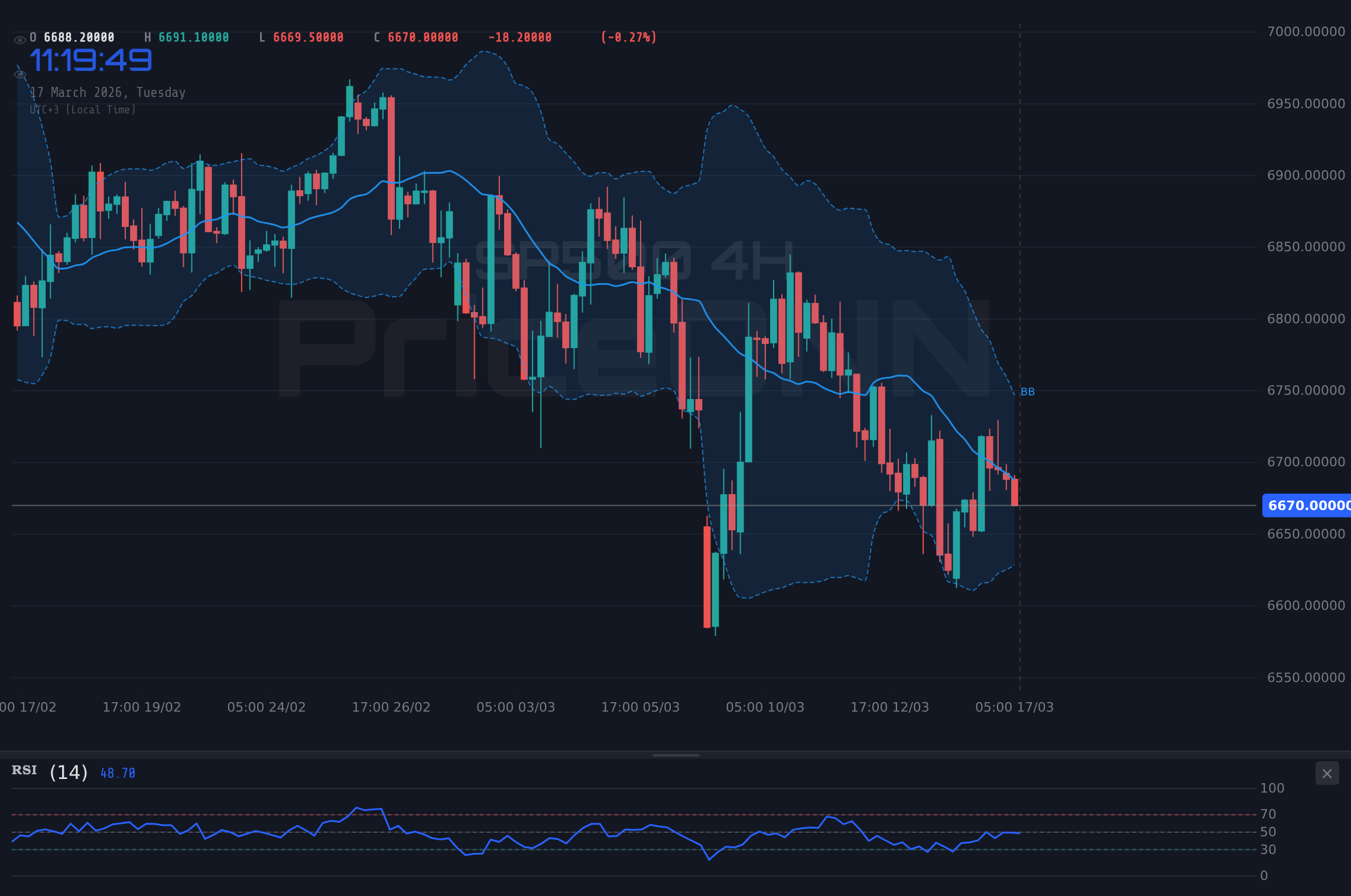Viewport: 1351px width, 896px height.
Task: Select the BB label on the chart
Action: click(1027, 391)
